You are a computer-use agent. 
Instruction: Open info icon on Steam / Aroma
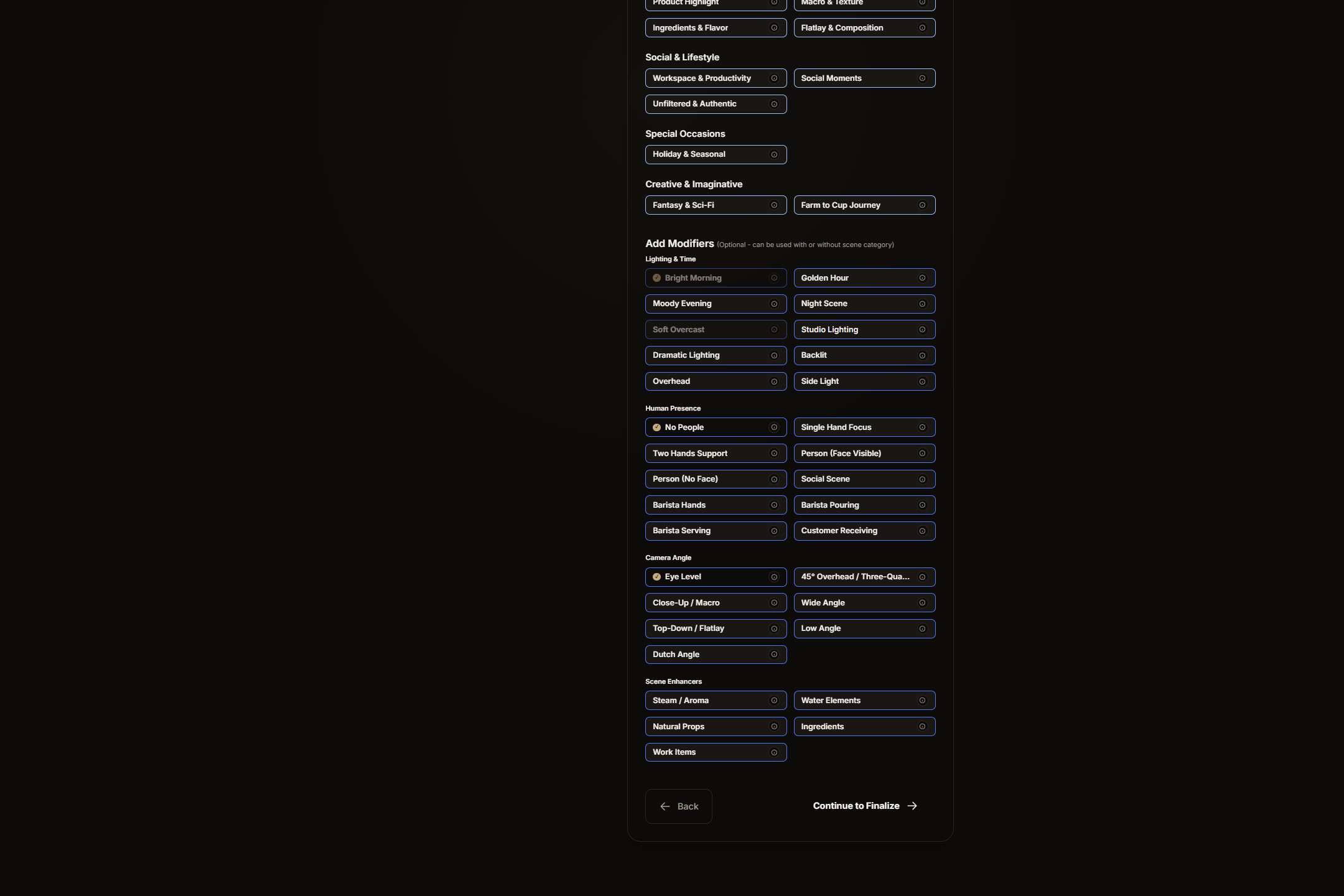click(x=773, y=700)
